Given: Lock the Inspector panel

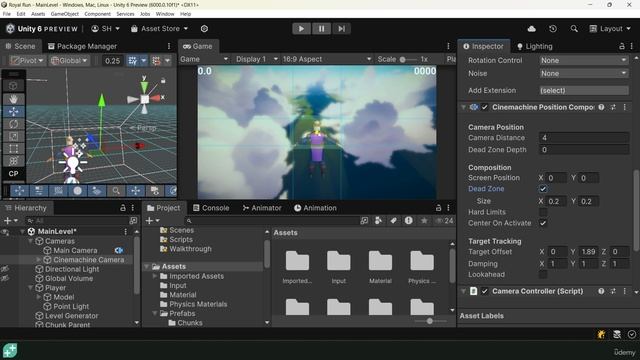Looking at the screenshot, I should 622,46.
